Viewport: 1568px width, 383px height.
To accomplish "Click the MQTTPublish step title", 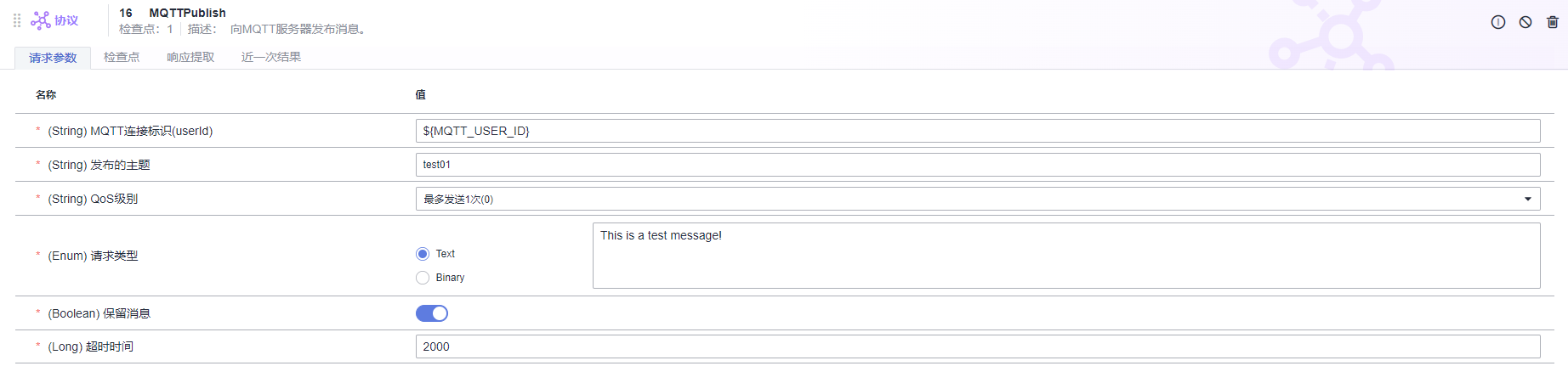I will pos(187,13).
